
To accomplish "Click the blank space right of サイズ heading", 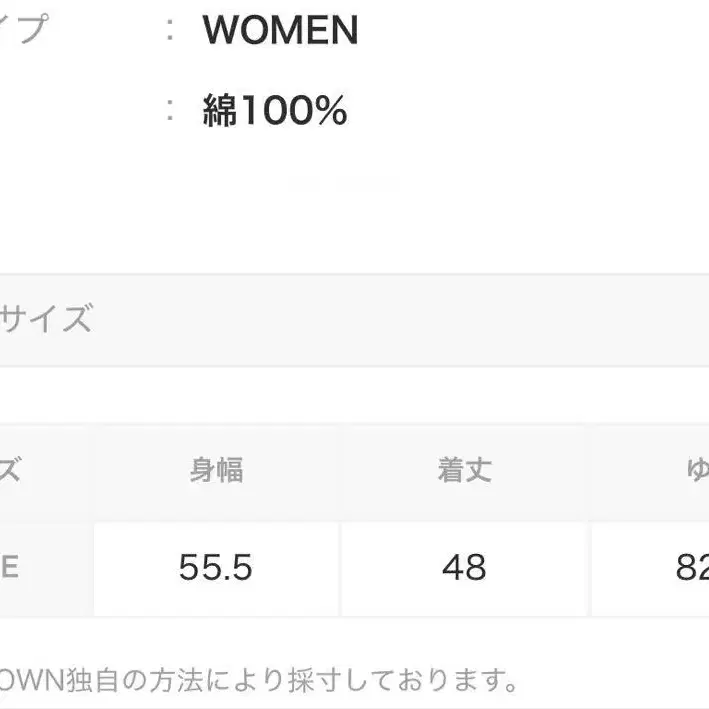I will 400,320.
